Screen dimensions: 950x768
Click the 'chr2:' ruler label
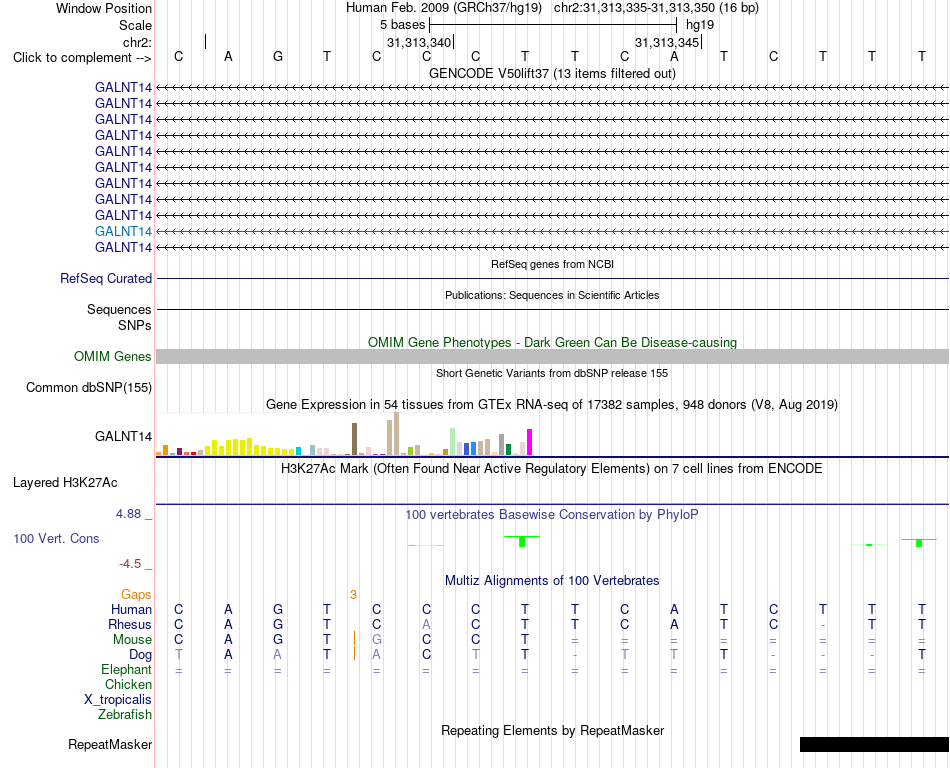tap(137, 42)
